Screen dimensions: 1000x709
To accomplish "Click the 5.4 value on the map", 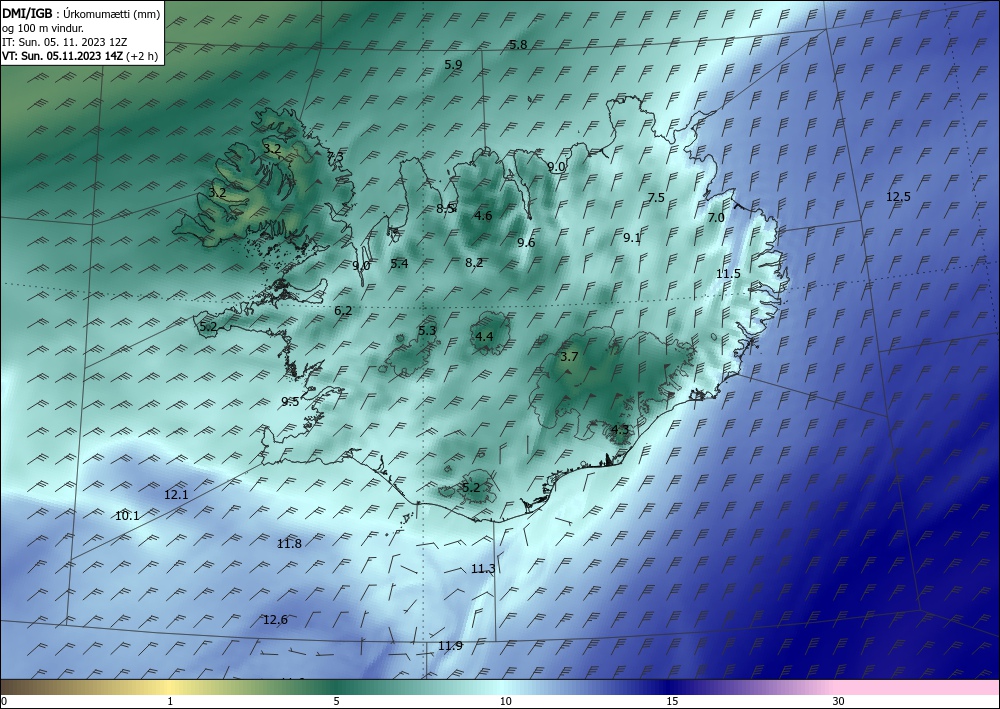I will point(399,263).
